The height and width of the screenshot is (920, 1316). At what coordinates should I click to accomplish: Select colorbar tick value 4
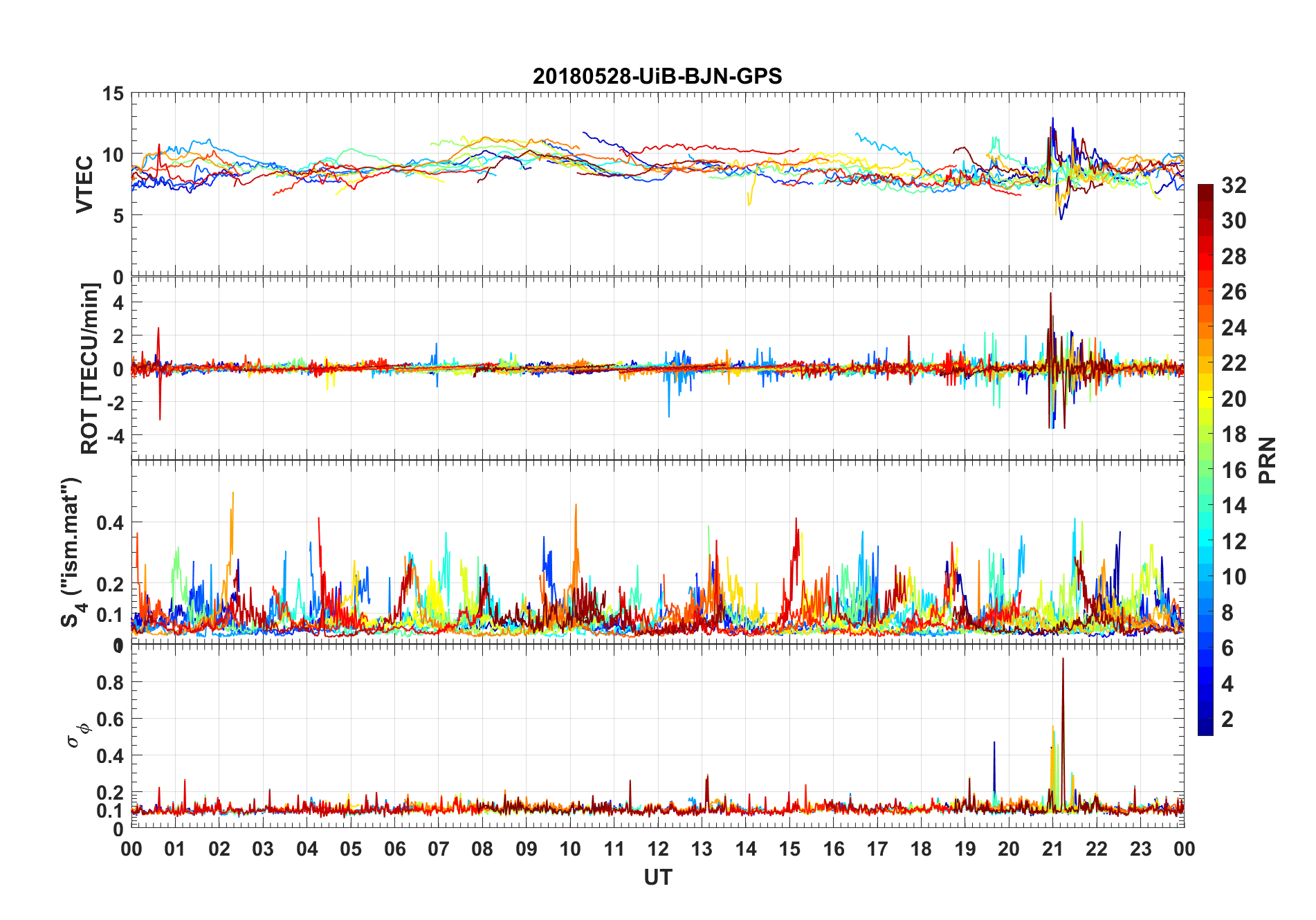click(1227, 683)
